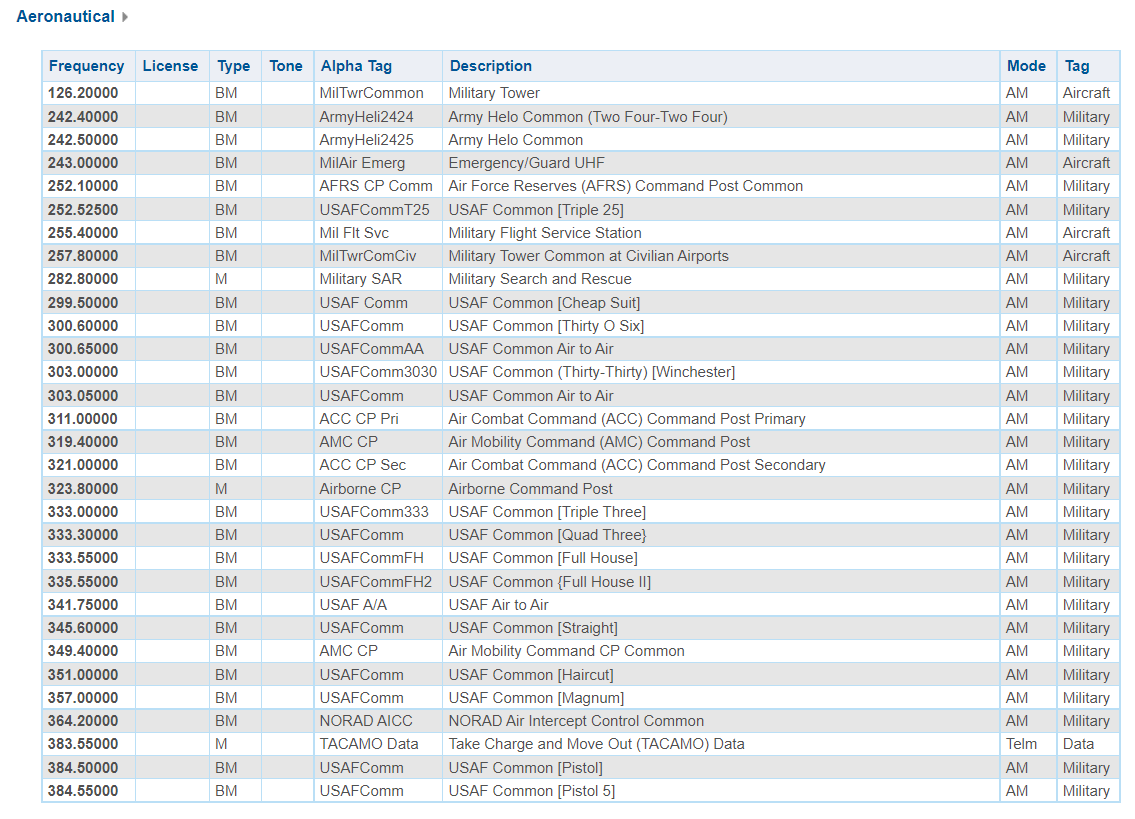The height and width of the screenshot is (819, 1135).
Task: Sort by the Alpha Tag column header
Action: (x=356, y=66)
